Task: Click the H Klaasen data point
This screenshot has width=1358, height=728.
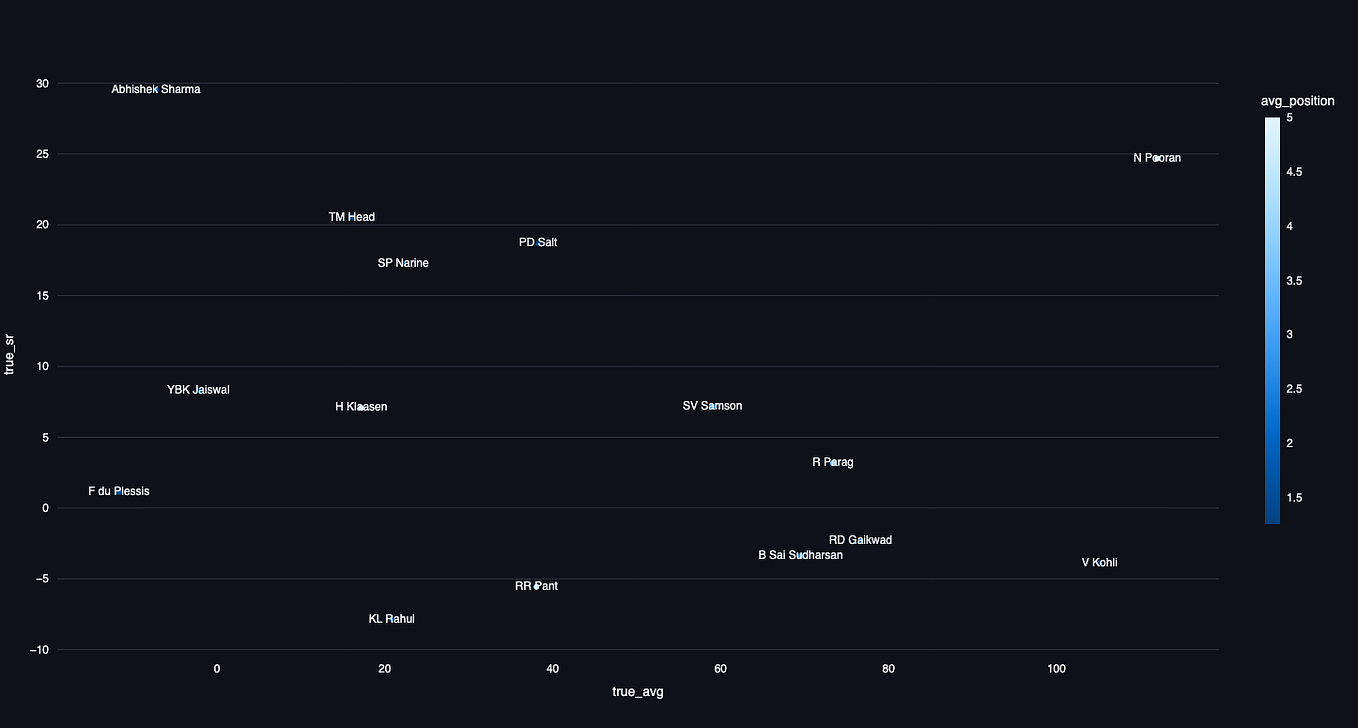Action: pyautogui.click(x=361, y=406)
